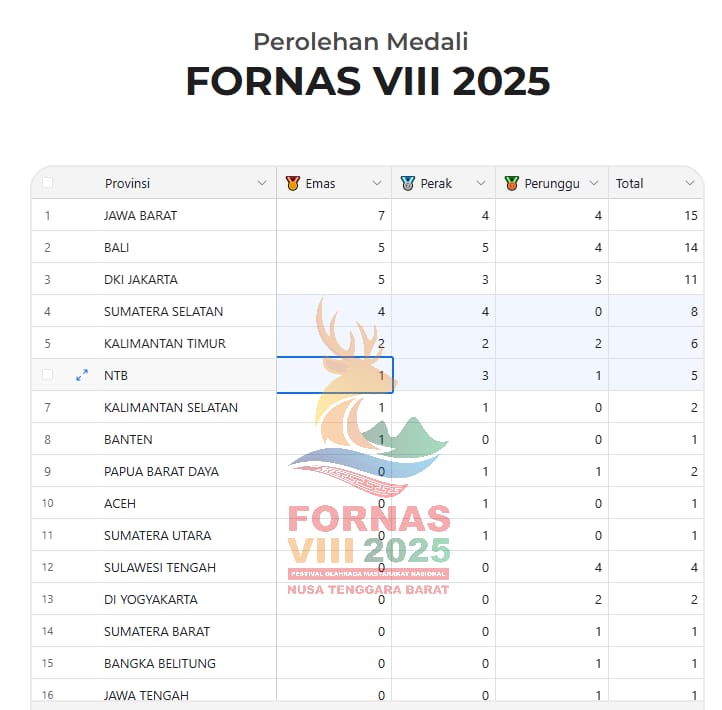
Task: Tick the select-all checkbox in header
Action: click(x=47, y=183)
